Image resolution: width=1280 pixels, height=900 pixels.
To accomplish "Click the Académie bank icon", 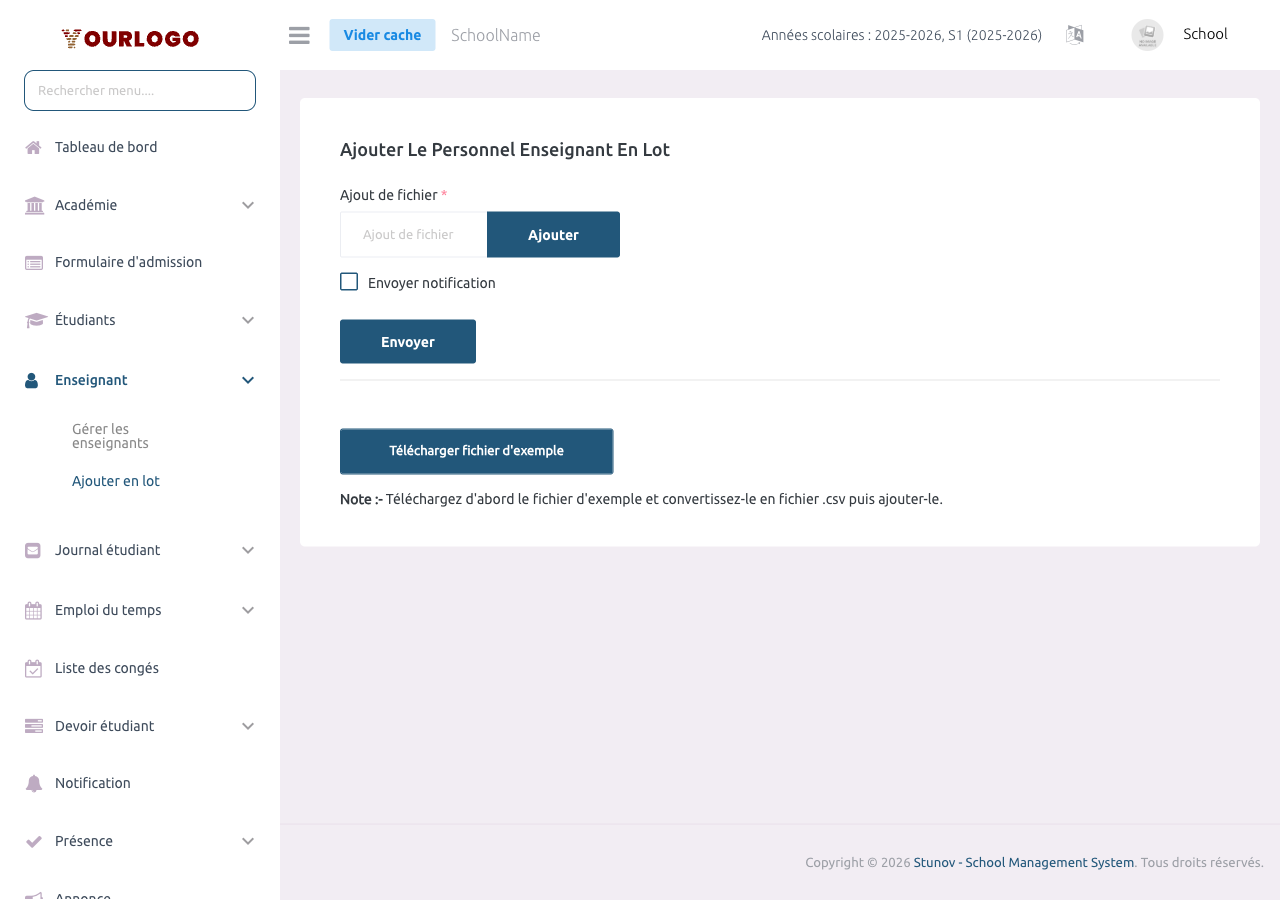I will [x=33, y=204].
